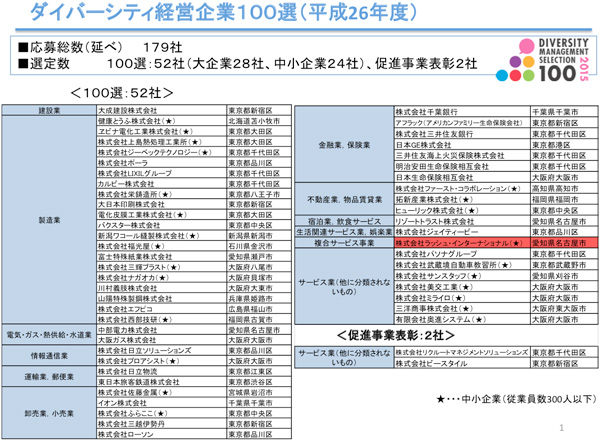The height and width of the screenshot is (446, 600).
Task: Click the 情報通信業 category cell
Action: pos(49,356)
